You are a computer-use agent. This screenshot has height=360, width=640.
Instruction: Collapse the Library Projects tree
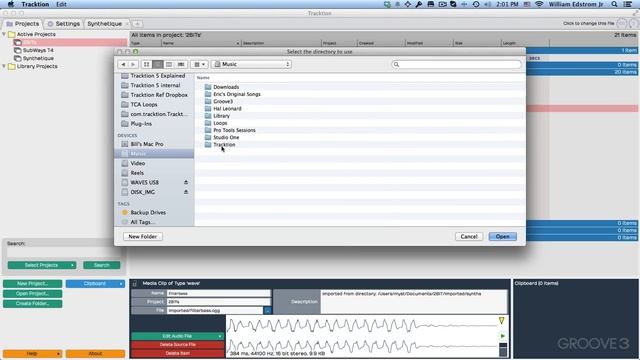point(4,66)
